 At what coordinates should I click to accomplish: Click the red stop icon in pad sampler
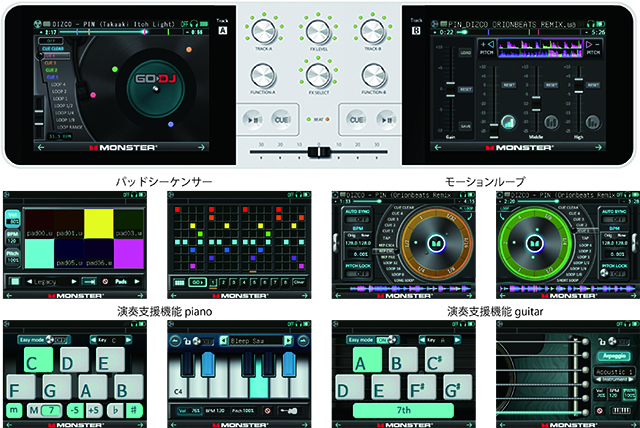tap(105, 282)
